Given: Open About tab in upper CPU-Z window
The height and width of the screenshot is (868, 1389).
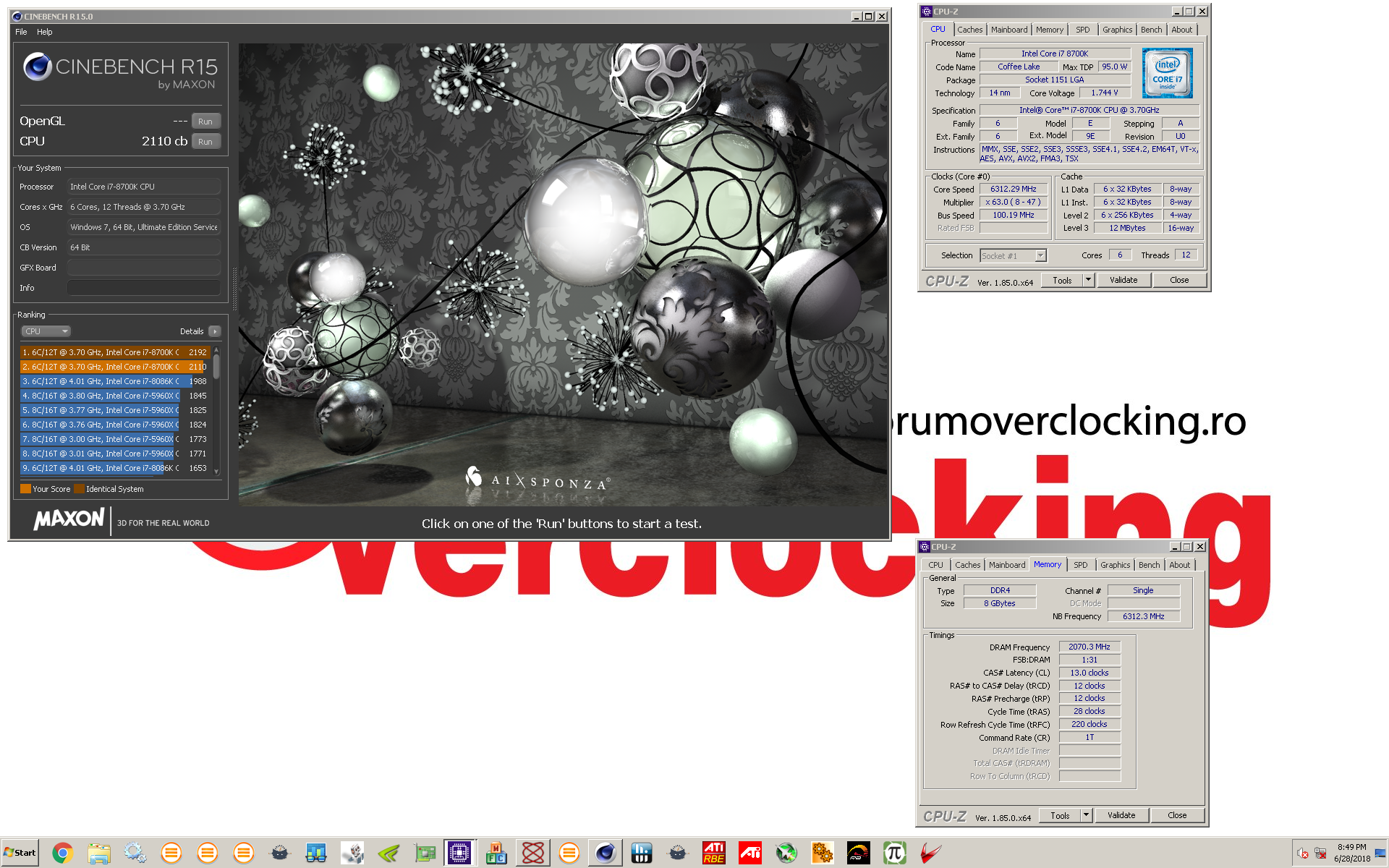Looking at the screenshot, I should click(x=1181, y=30).
